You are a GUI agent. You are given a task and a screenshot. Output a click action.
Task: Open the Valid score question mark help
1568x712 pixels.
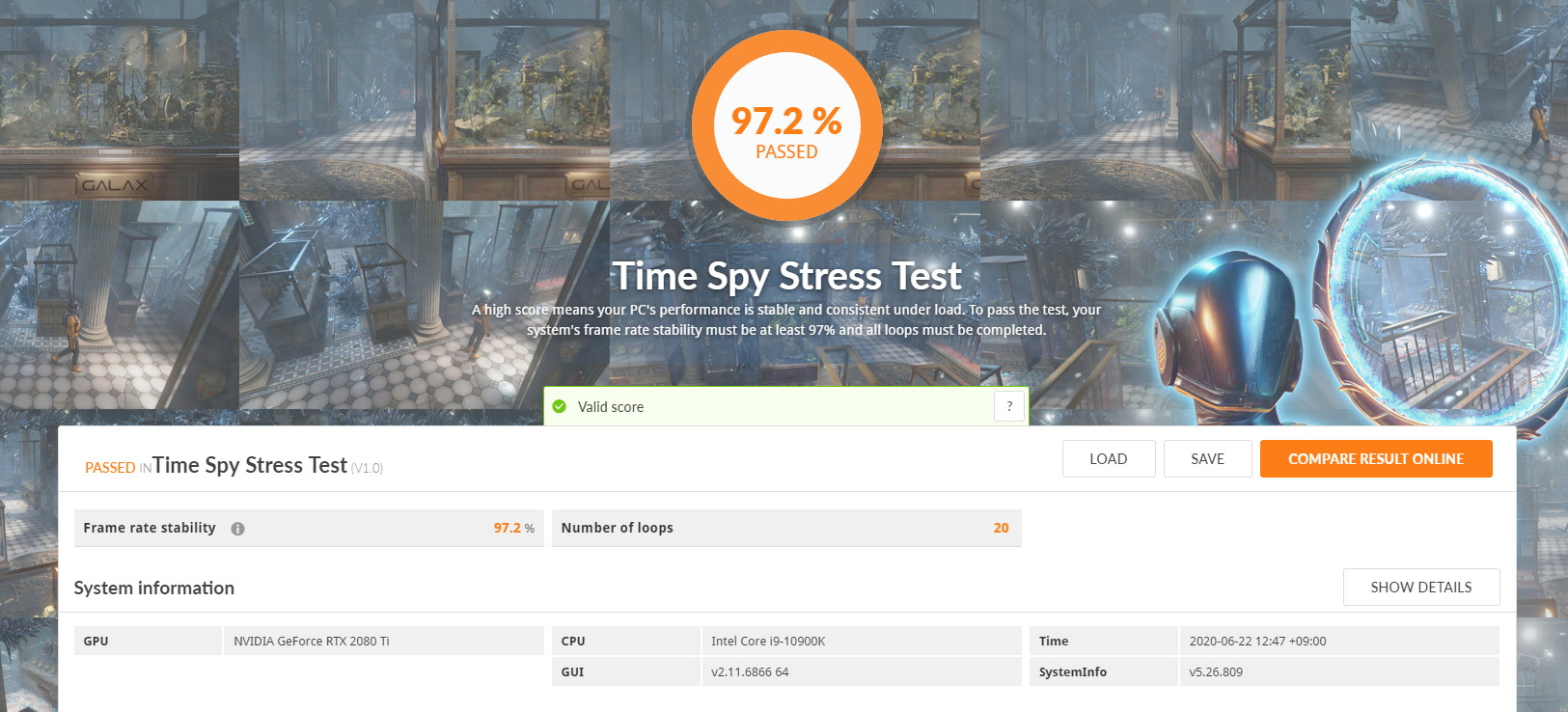pos(1009,406)
